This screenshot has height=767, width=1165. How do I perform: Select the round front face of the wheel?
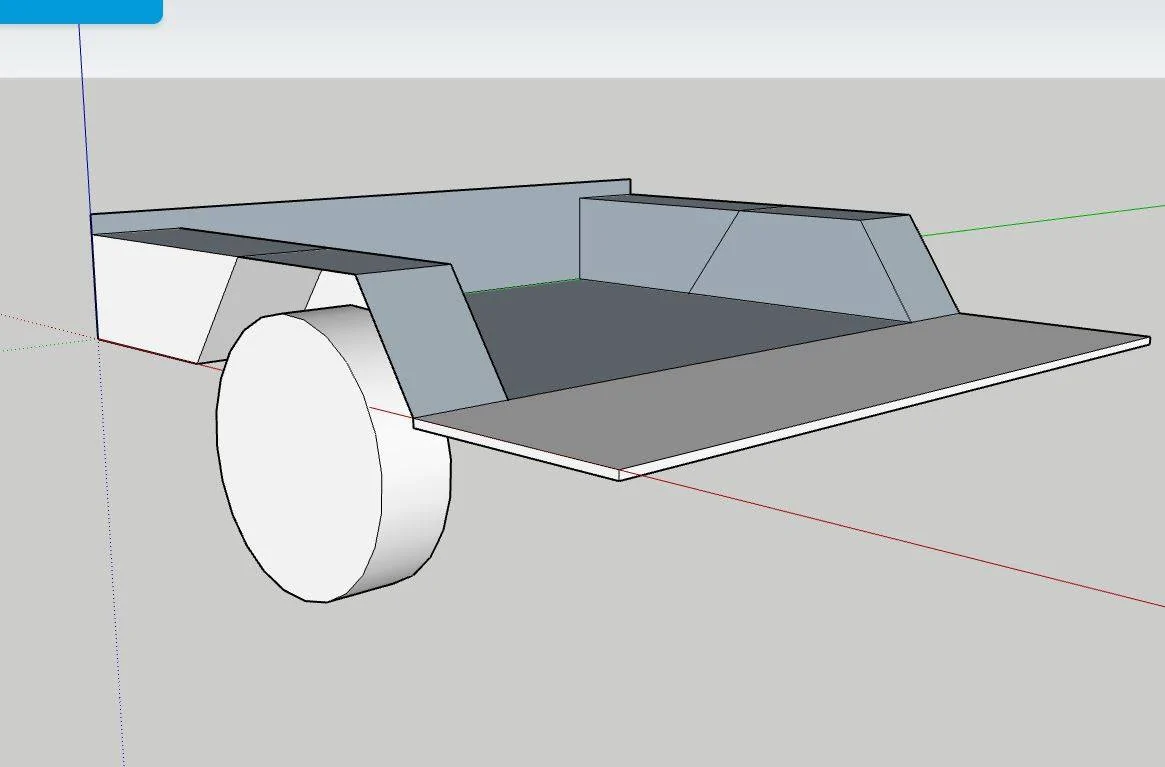(x=299, y=457)
